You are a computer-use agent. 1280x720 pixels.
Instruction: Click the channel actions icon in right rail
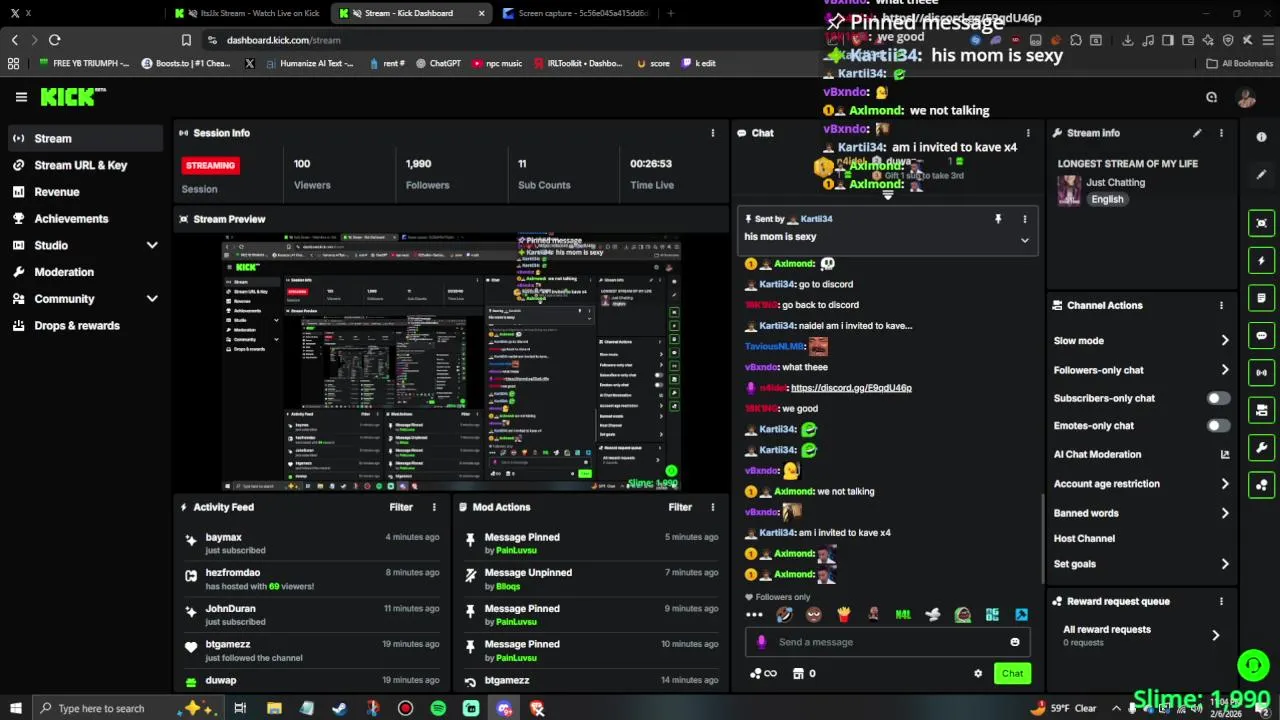(x=1262, y=411)
